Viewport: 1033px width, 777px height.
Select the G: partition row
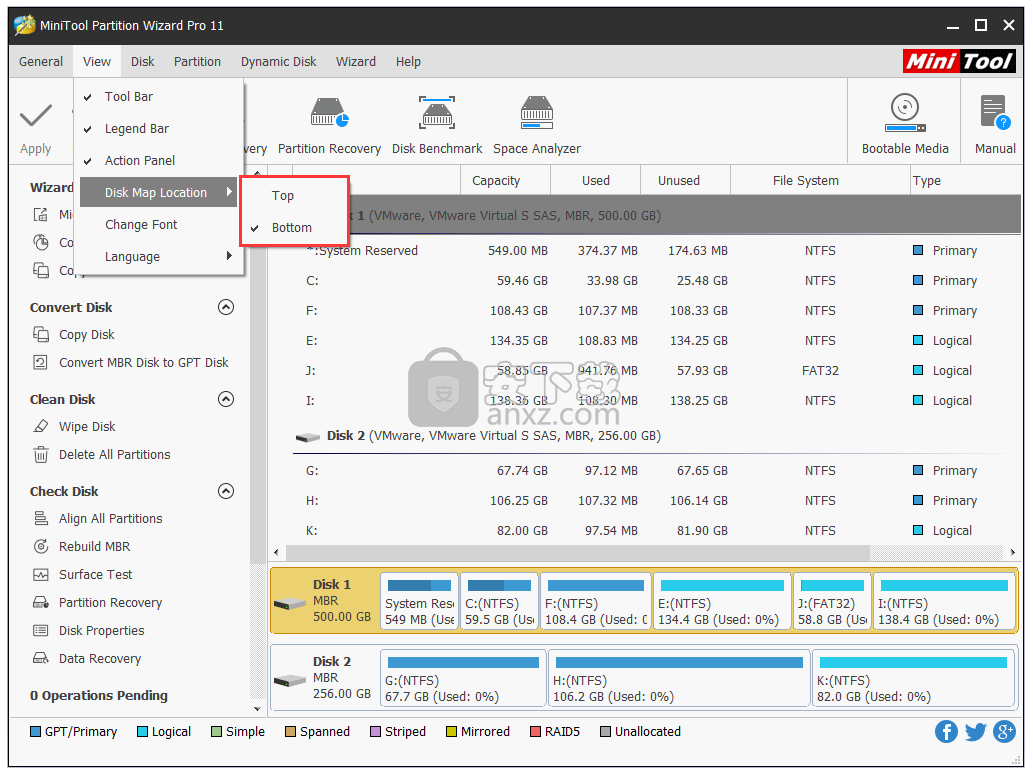(x=656, y=471)
